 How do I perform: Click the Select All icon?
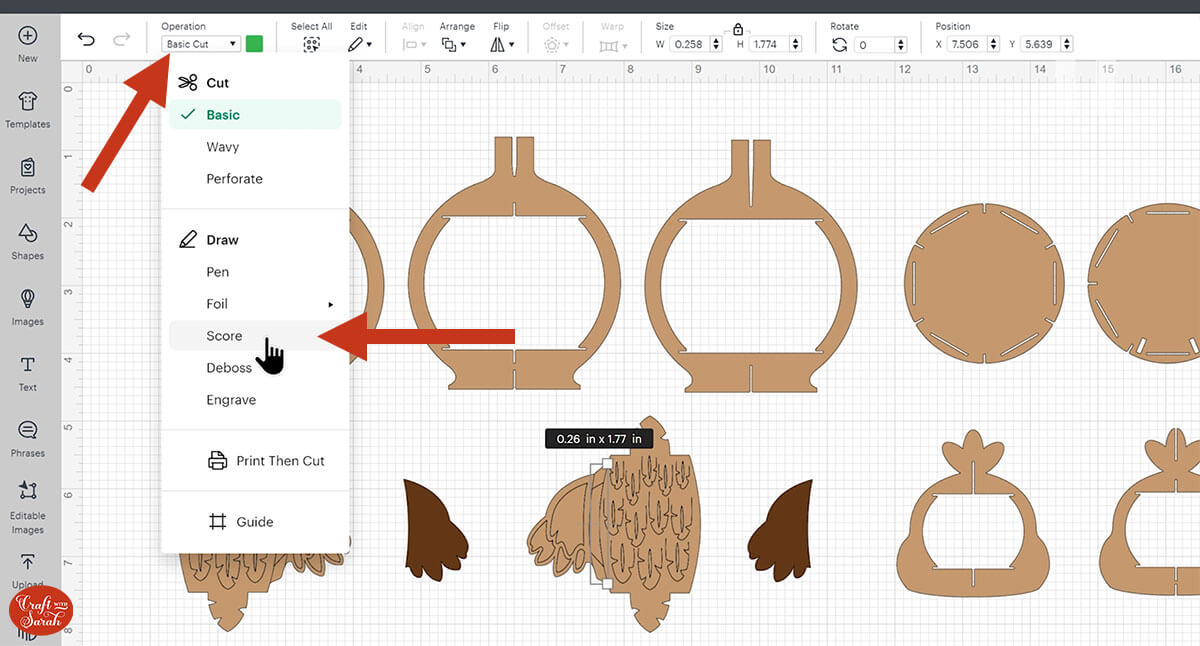click(x=311, y=45)
